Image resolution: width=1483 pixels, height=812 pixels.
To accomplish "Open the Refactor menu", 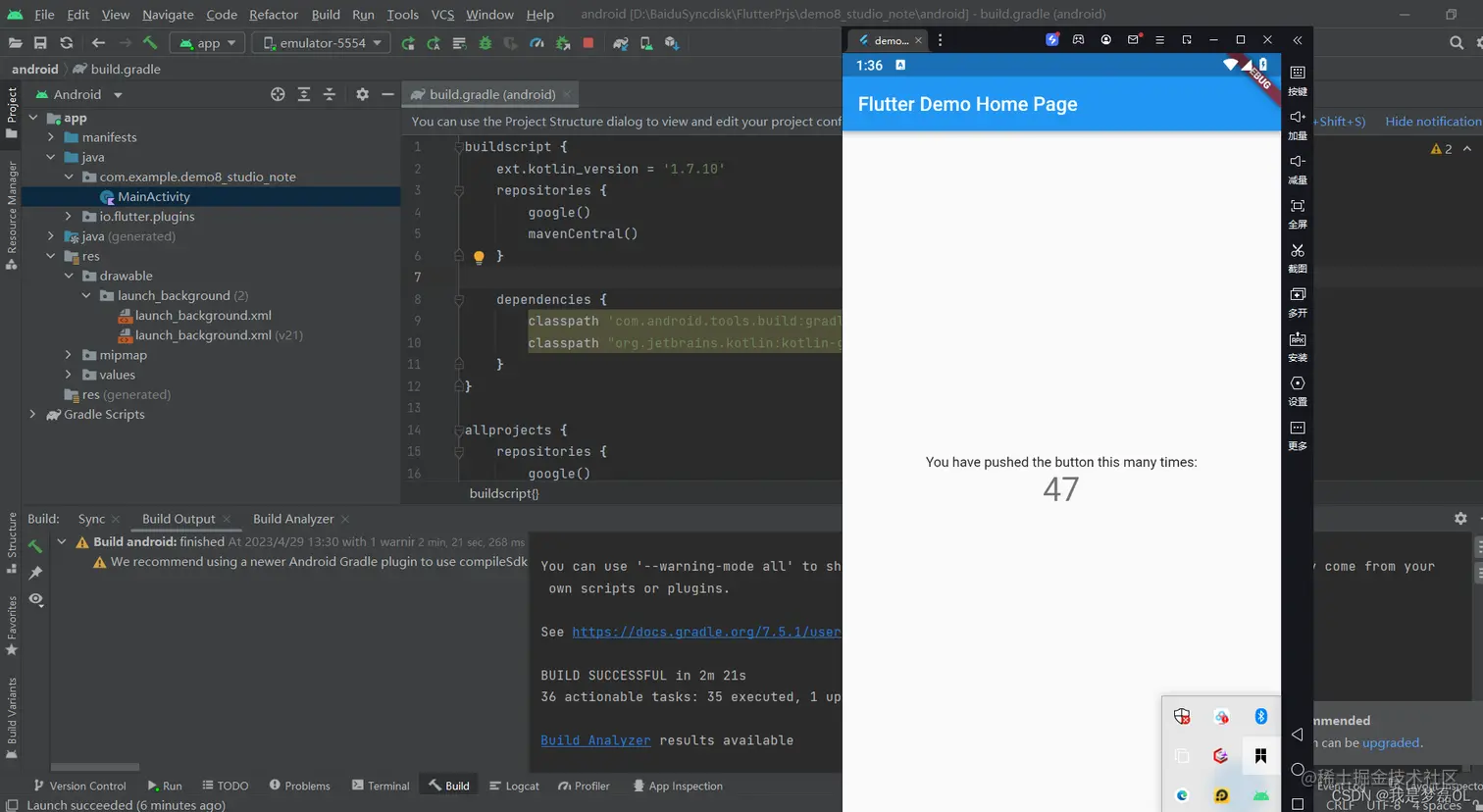I will pos(274,14).
